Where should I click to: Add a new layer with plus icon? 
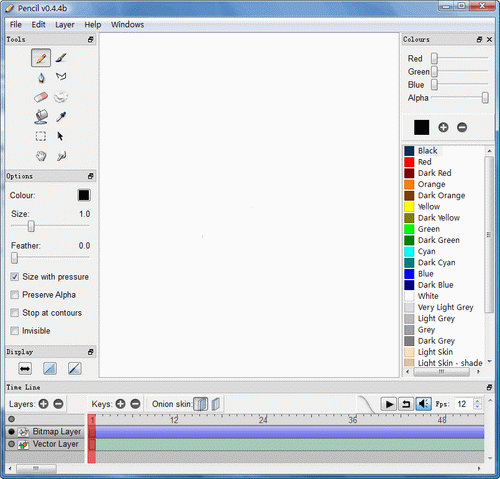point(43,404)
